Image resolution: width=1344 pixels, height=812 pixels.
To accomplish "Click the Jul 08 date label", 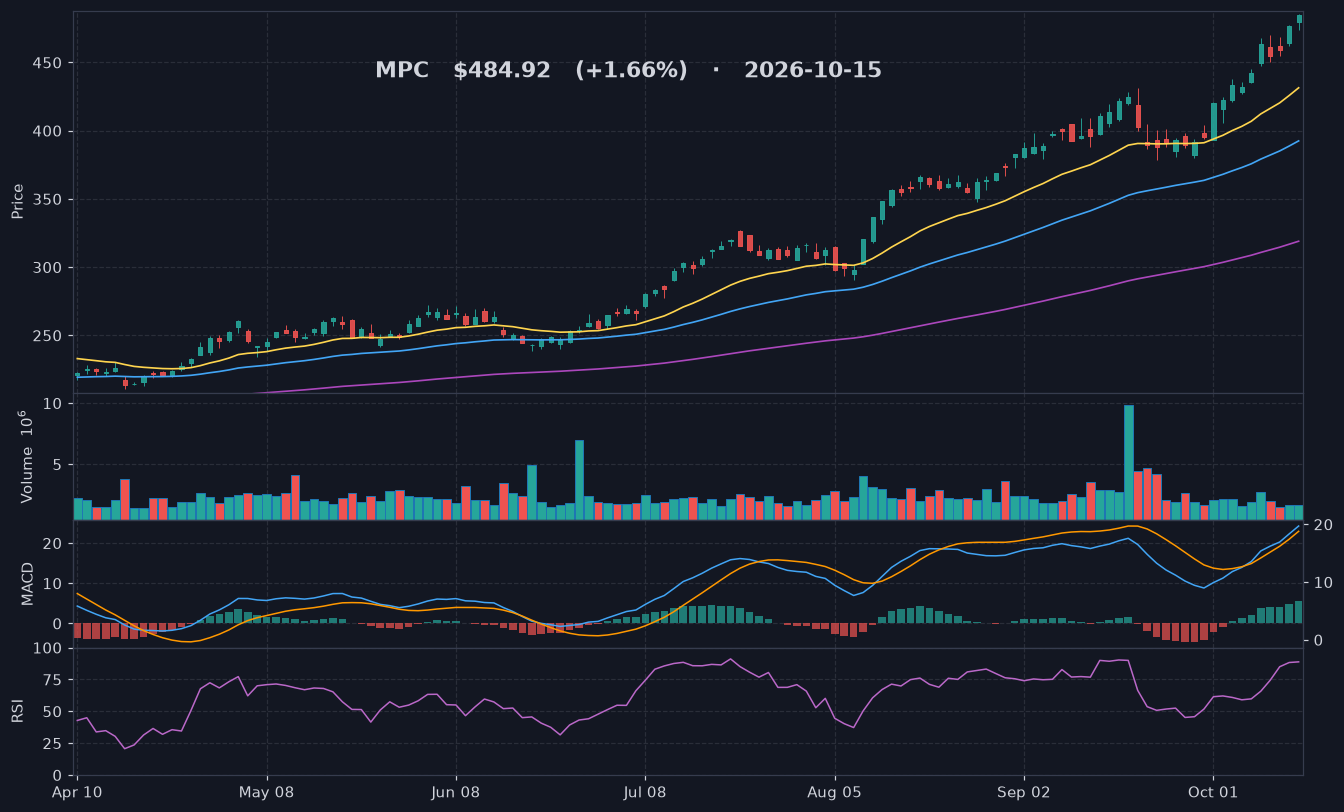I will tap(645, 793).
